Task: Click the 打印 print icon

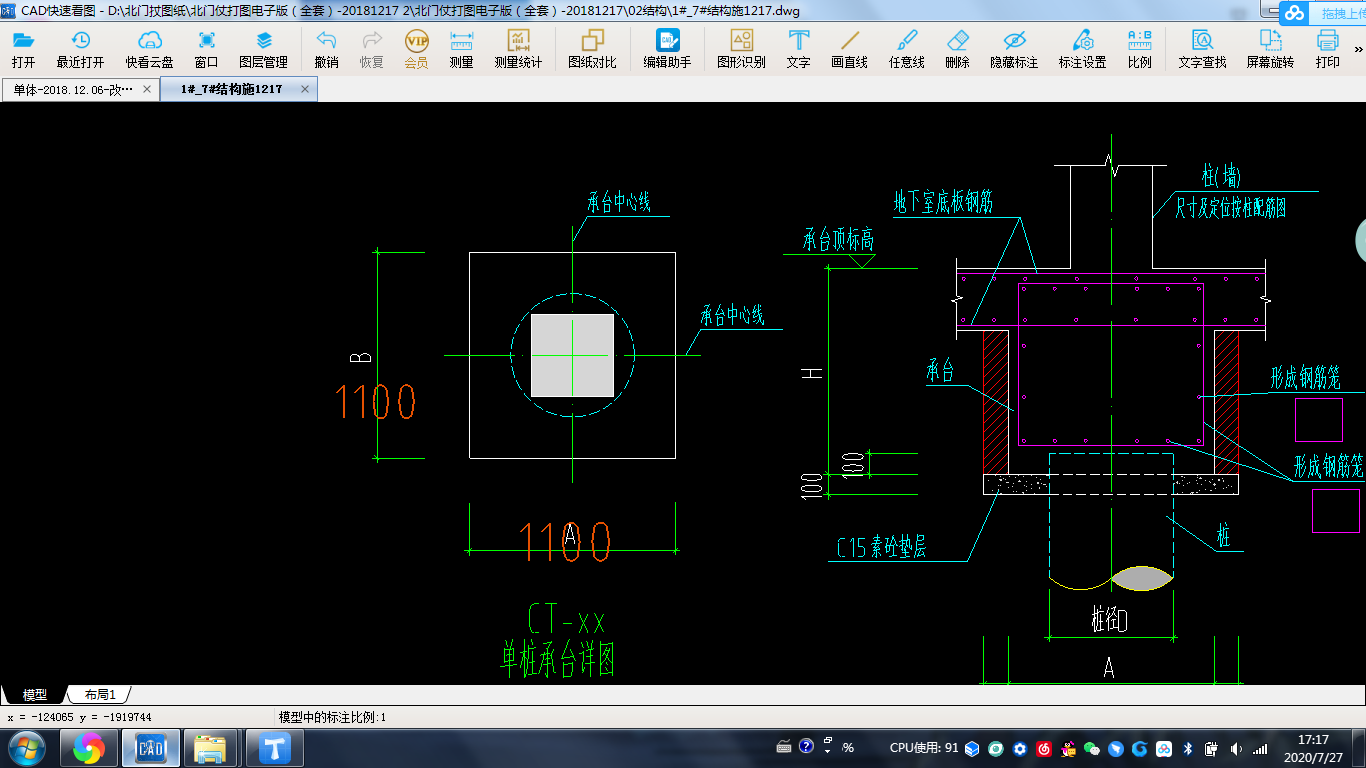Action: (x=1328, y=47)
